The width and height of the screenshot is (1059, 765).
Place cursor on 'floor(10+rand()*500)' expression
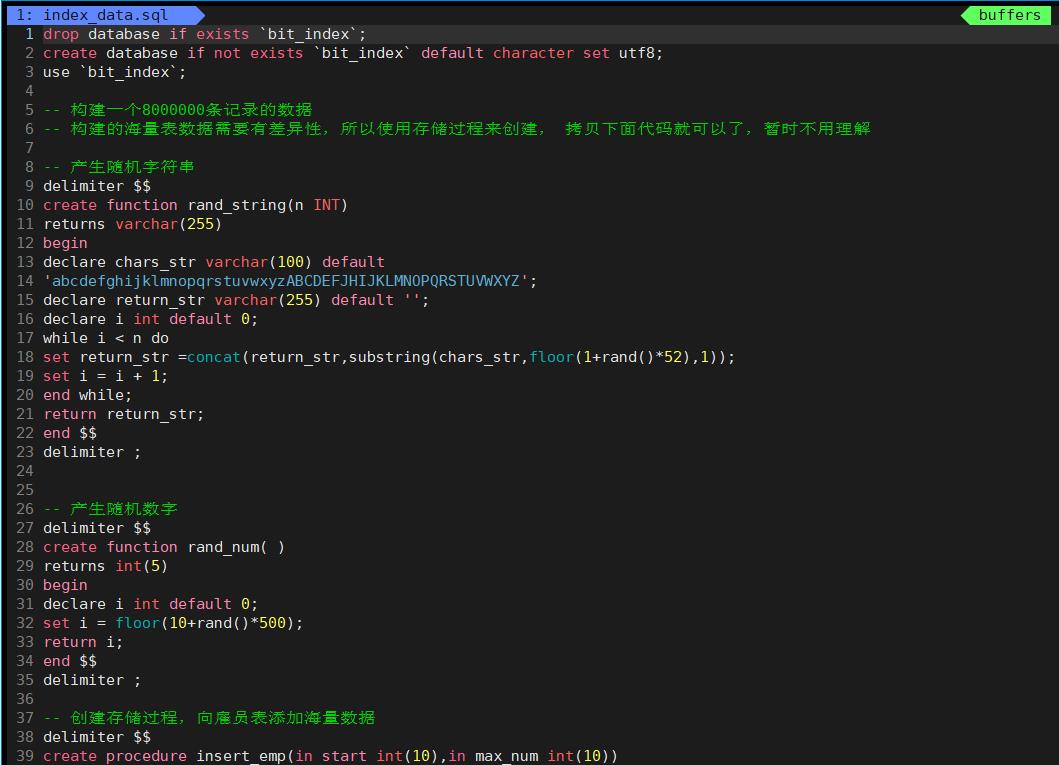point(208,623)
